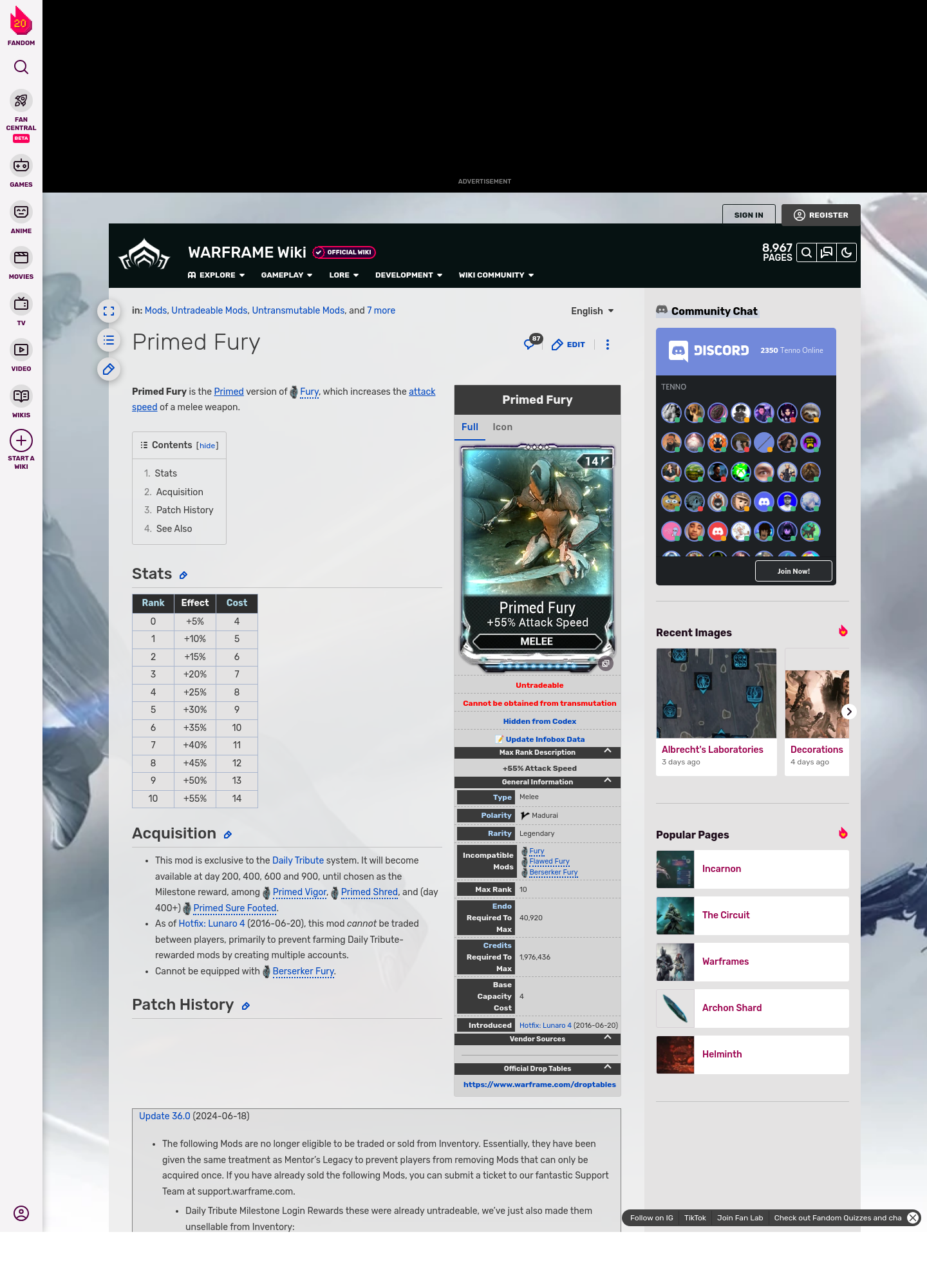Open the wiki header search icon

click(x=807, y=252)
